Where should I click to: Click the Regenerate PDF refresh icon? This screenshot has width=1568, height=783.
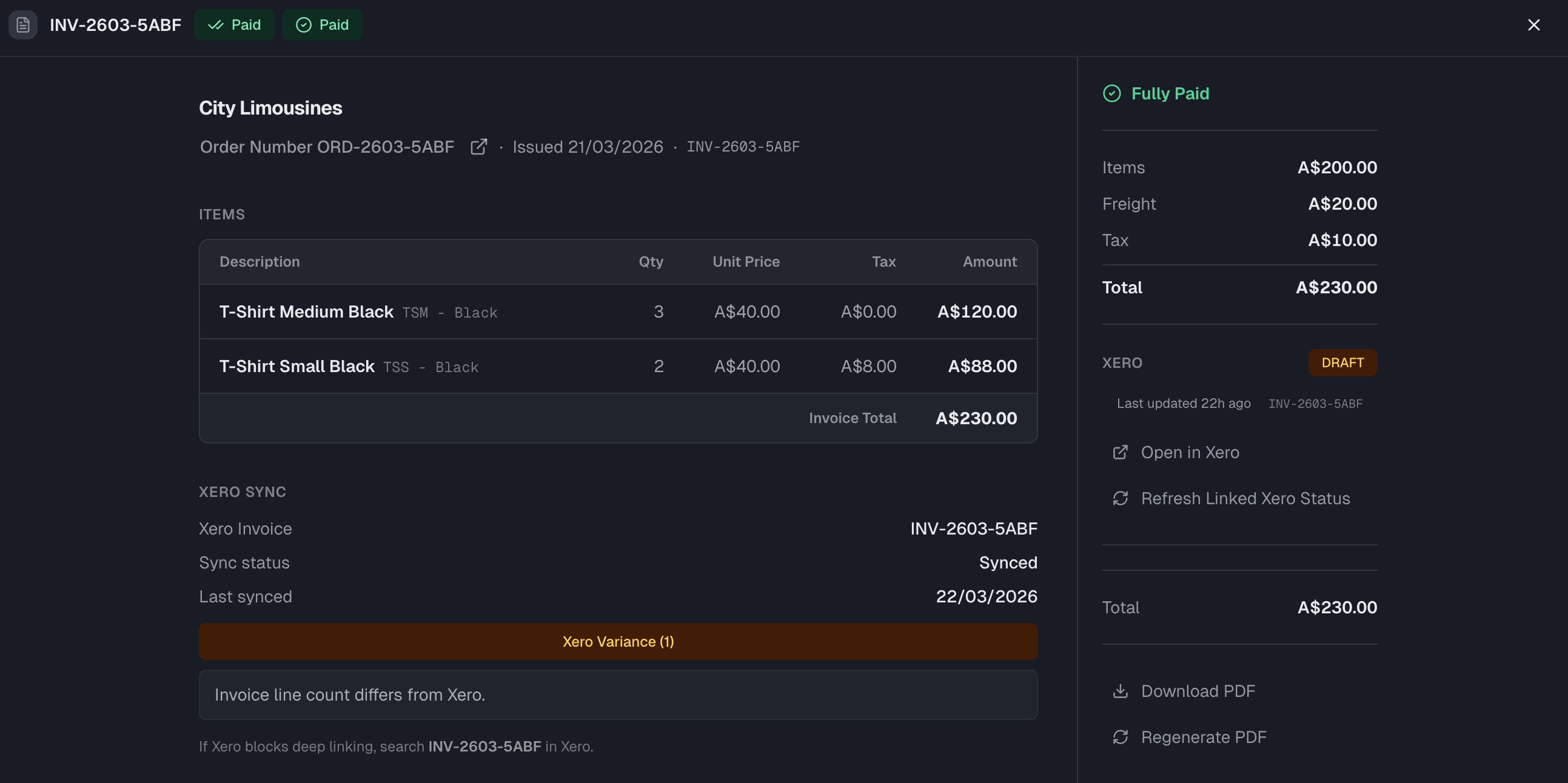[x=1120, y=737]
